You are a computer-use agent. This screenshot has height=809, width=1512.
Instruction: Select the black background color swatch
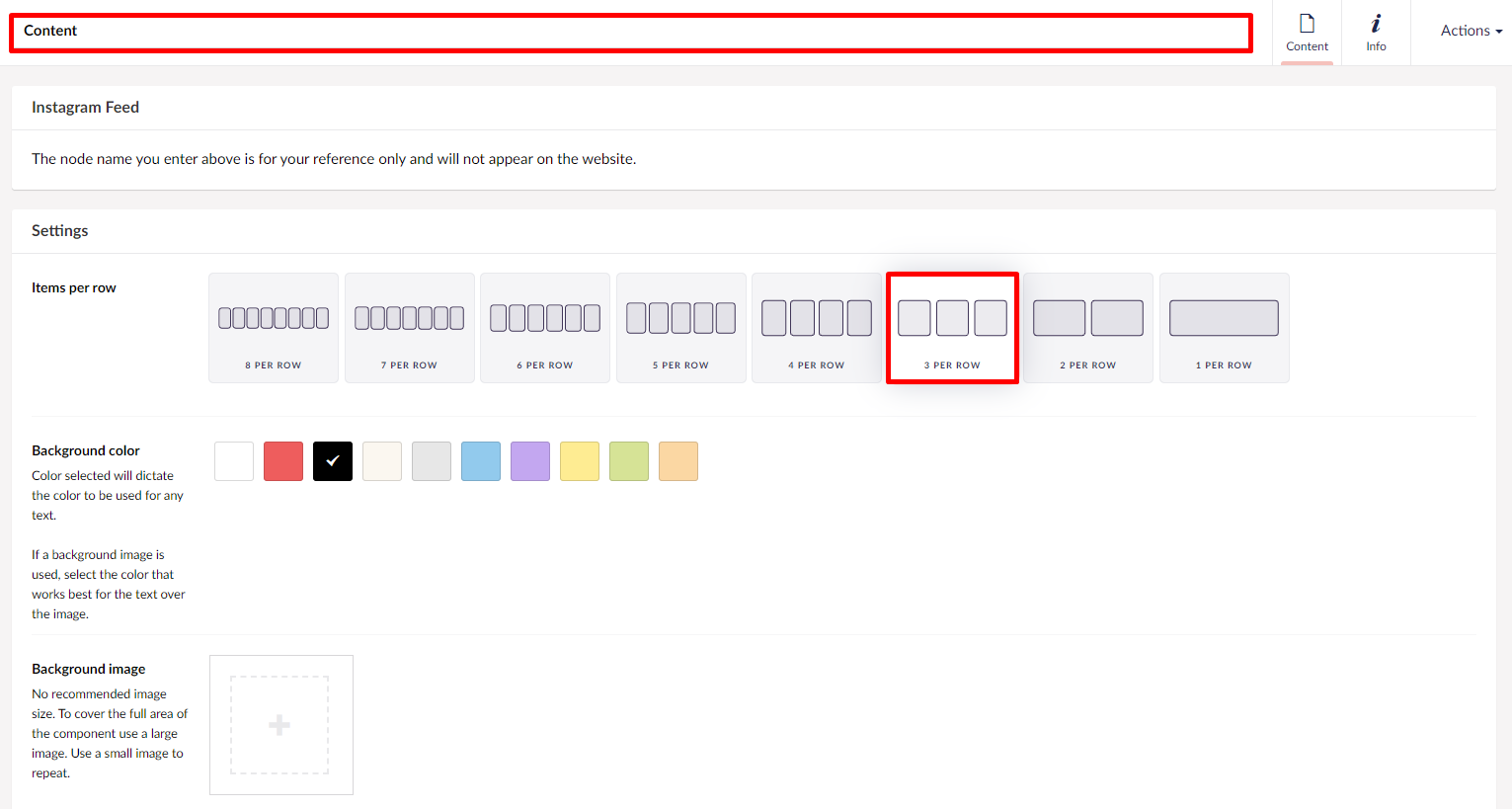[x=333, y=461]
